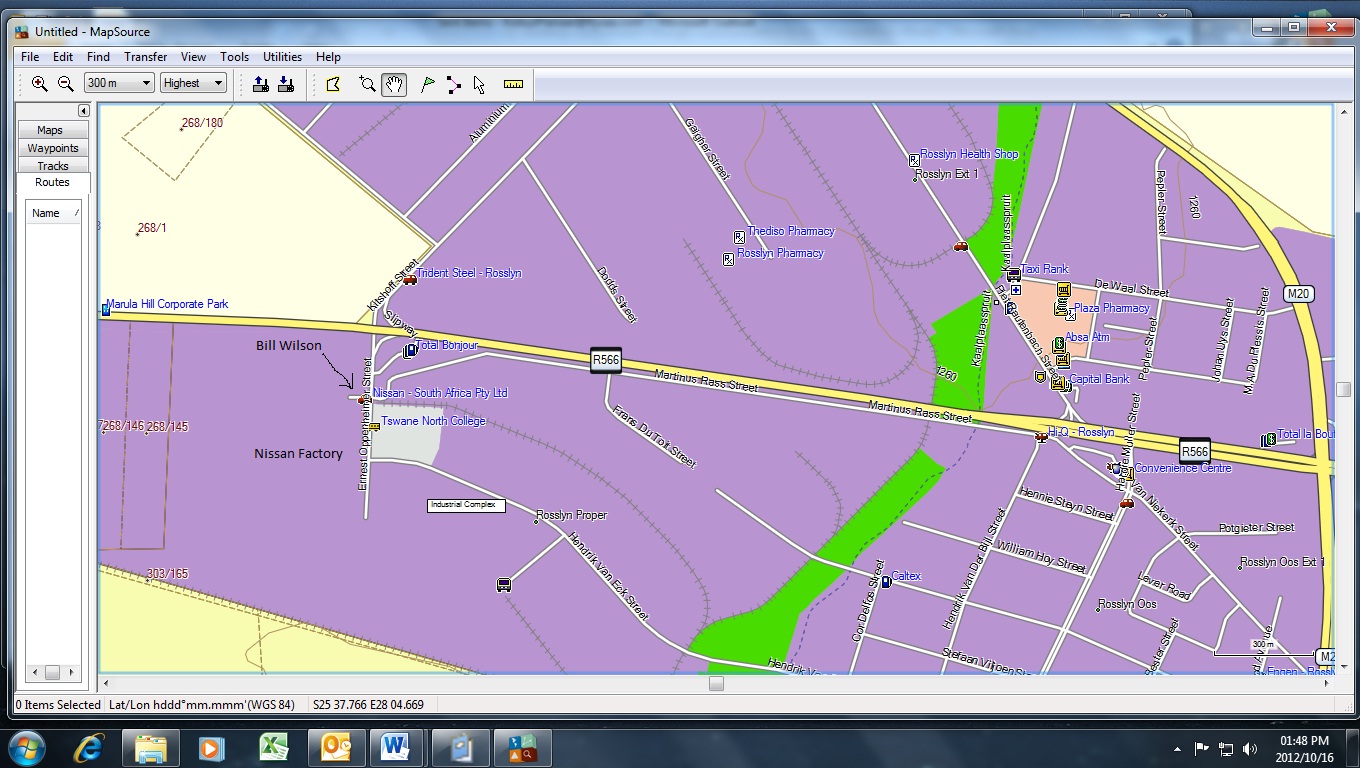Open the Edit menu
This screenshot has width=1360, height=768.
63,57
